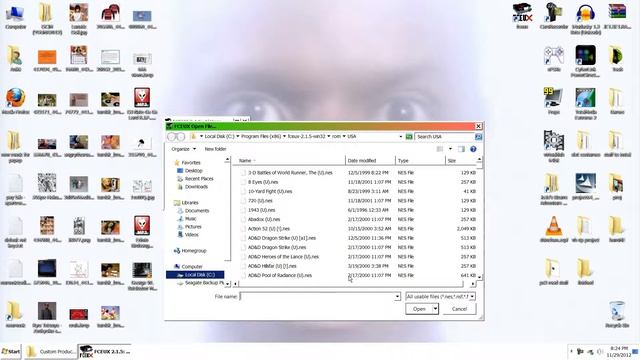Expand dropdown arrow after Program Files (x86) breadcrumb
Screen dimensions: 640x360
(284, 137)
